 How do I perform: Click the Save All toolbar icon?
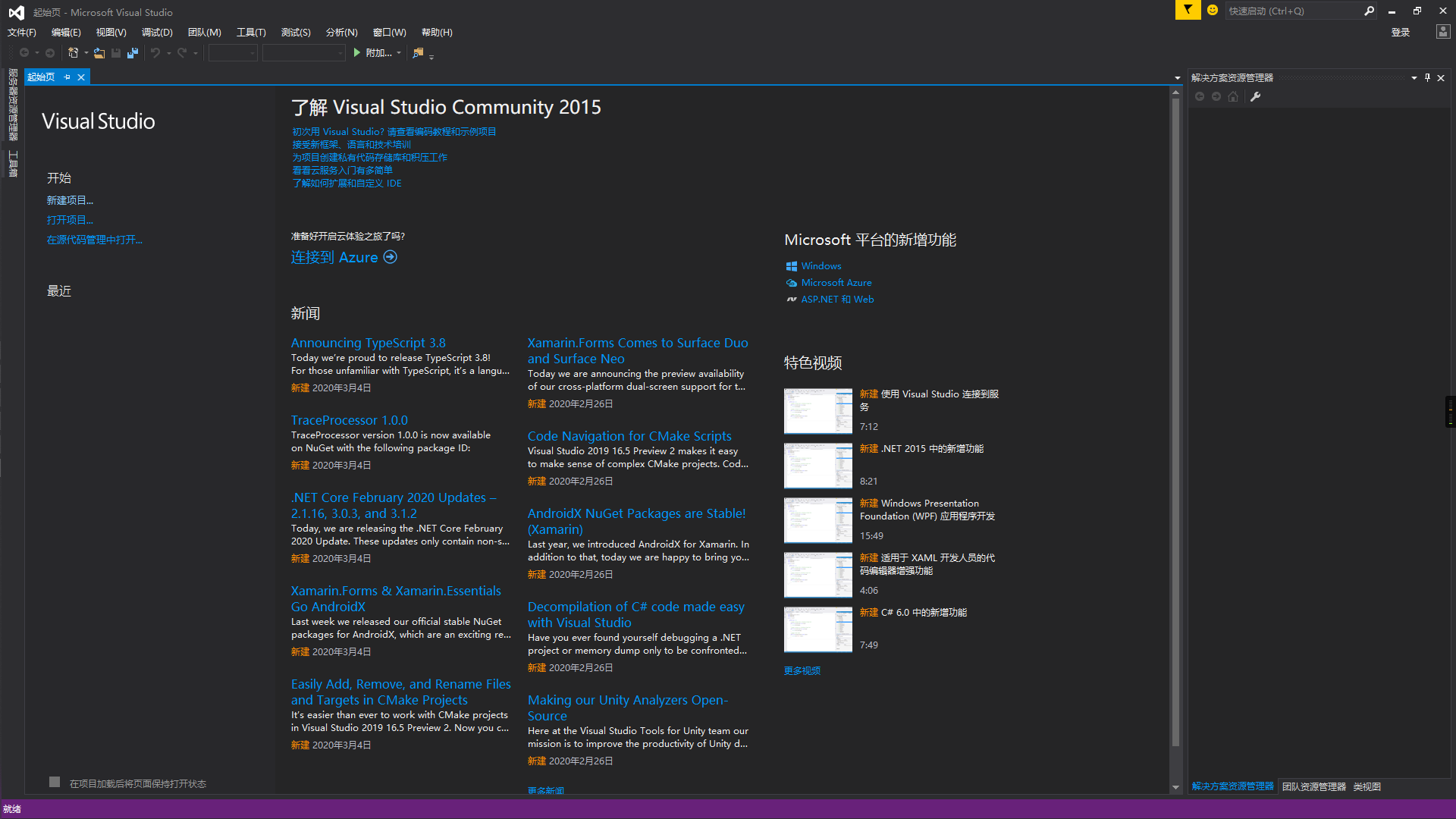click(133, 53)
